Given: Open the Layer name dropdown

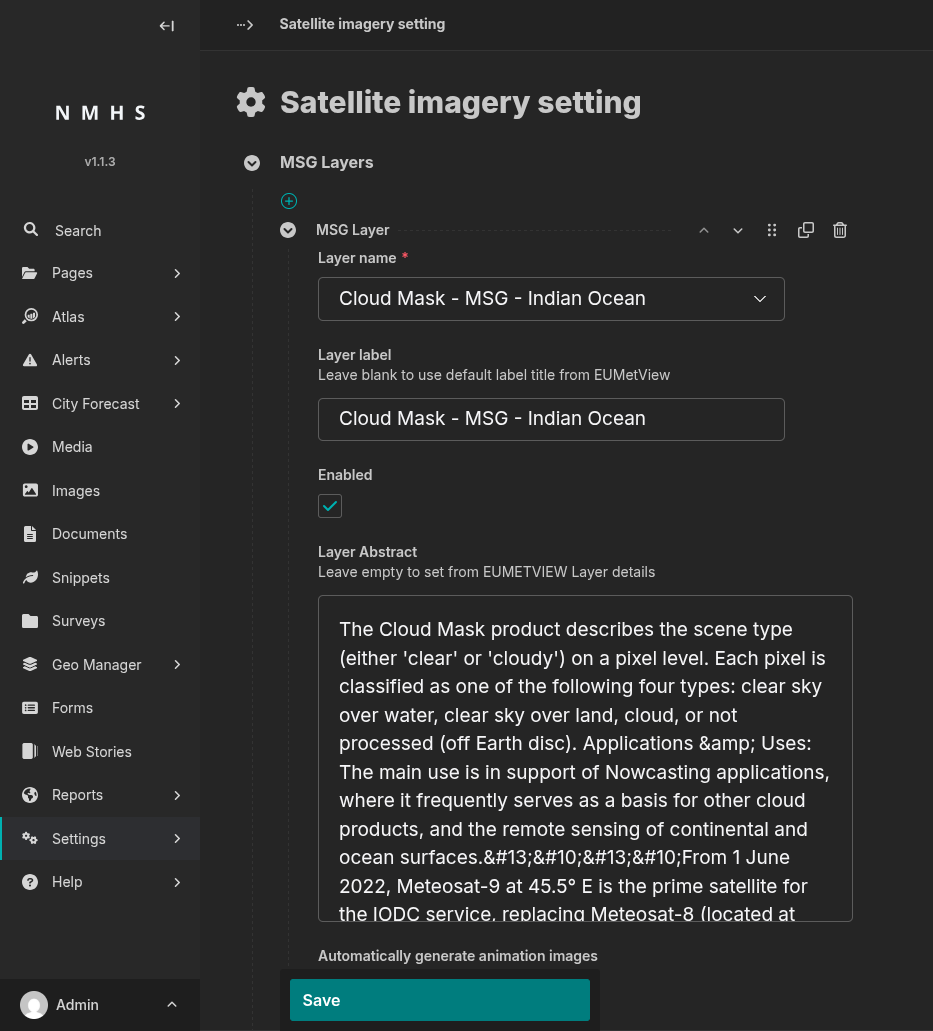Looking at the screenshot, I should click(x=551, y=299).
